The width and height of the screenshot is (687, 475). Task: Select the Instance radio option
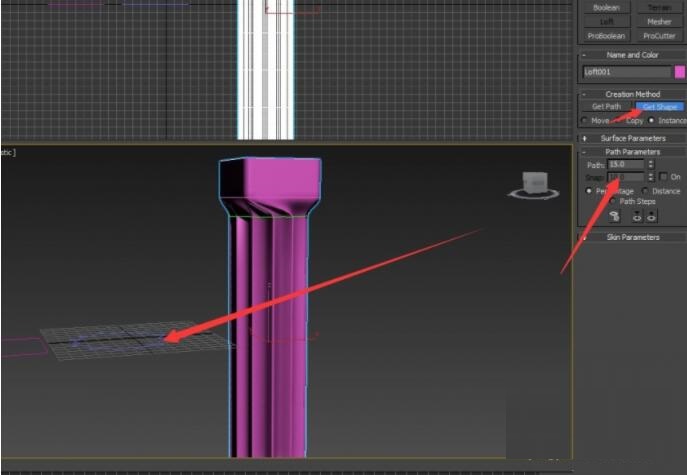[652, 120]
